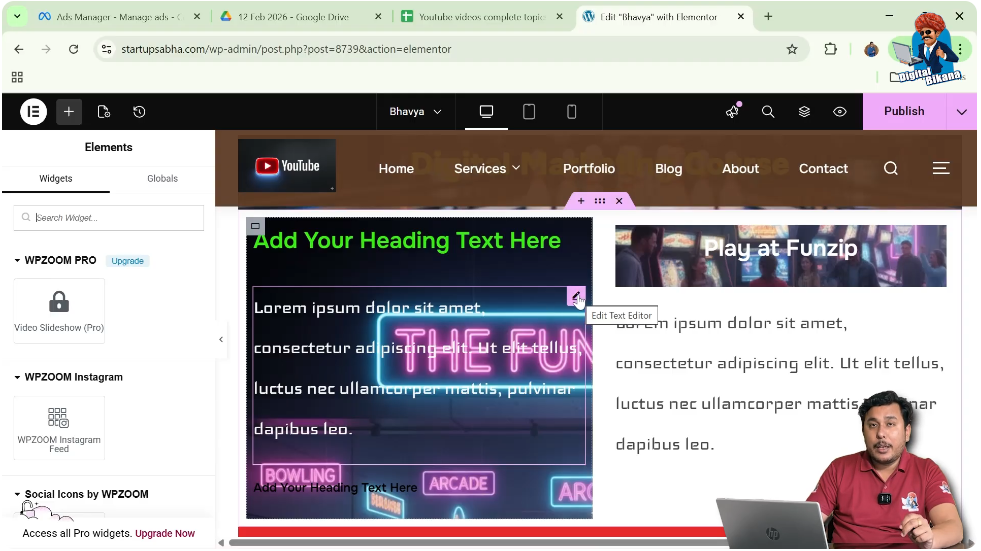Switch to mobile responsive view
This screenshot has width=981, height=551.
click(x=572, y=112)
